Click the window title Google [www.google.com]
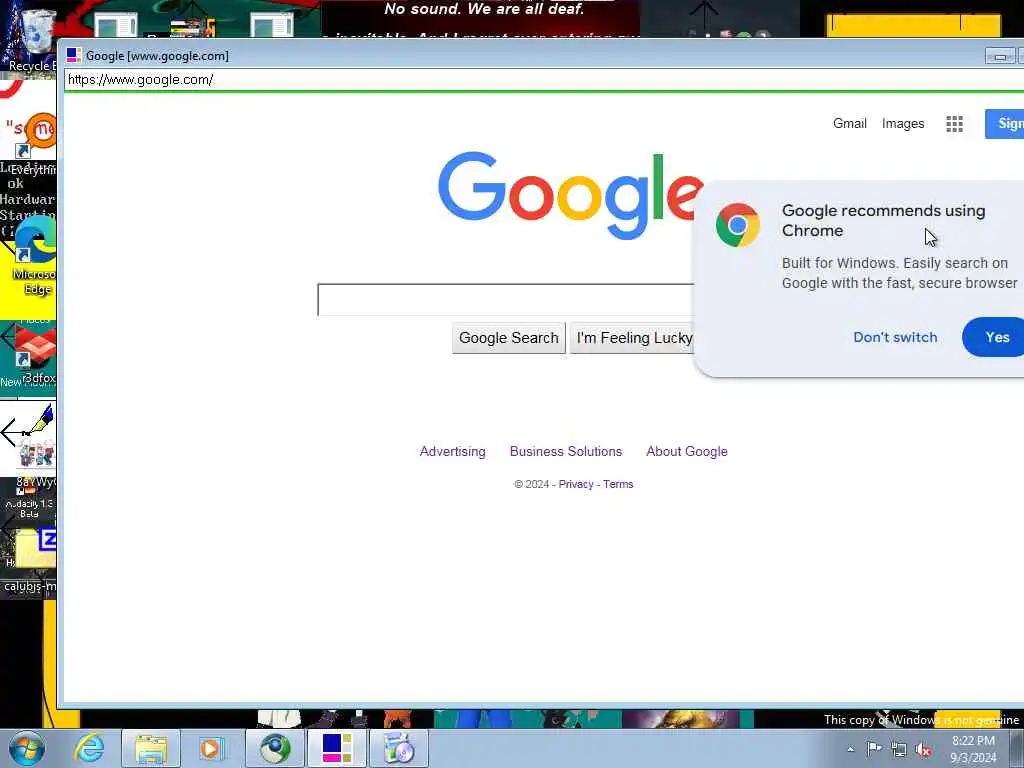Screen dimensions: 1024x768 click(x=157, y=56)
